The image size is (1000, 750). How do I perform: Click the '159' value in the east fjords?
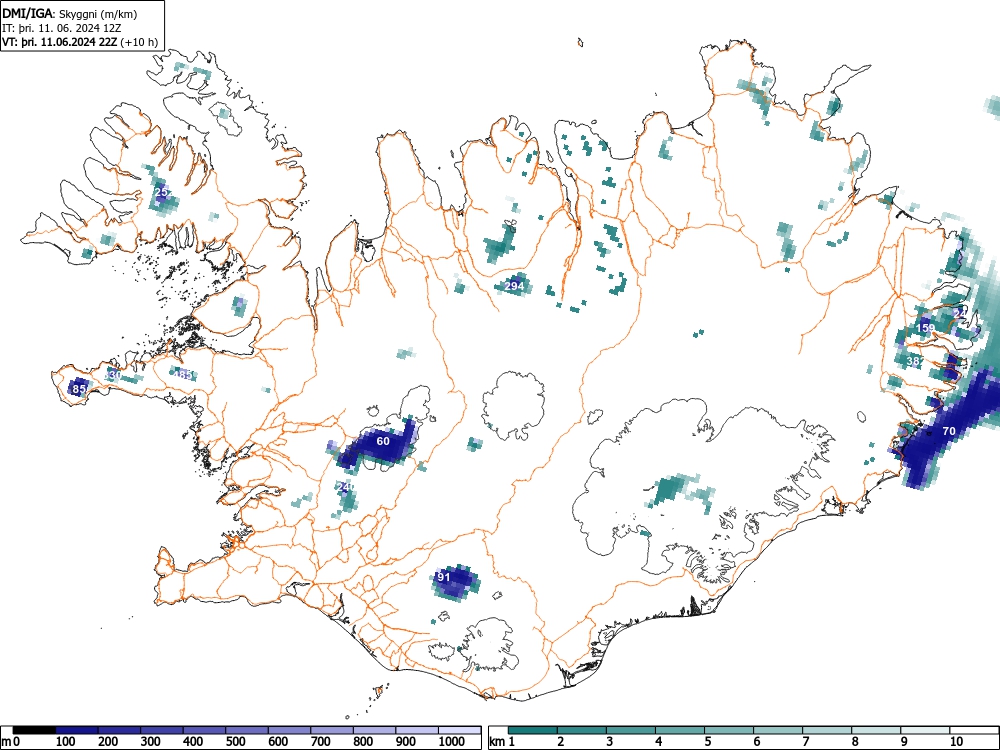925,328
